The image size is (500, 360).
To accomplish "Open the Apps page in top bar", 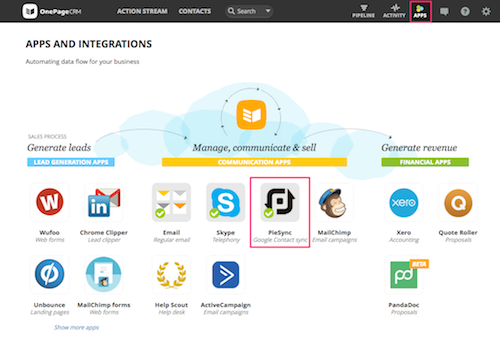I will pyautogui.click(x=420, y=11).
